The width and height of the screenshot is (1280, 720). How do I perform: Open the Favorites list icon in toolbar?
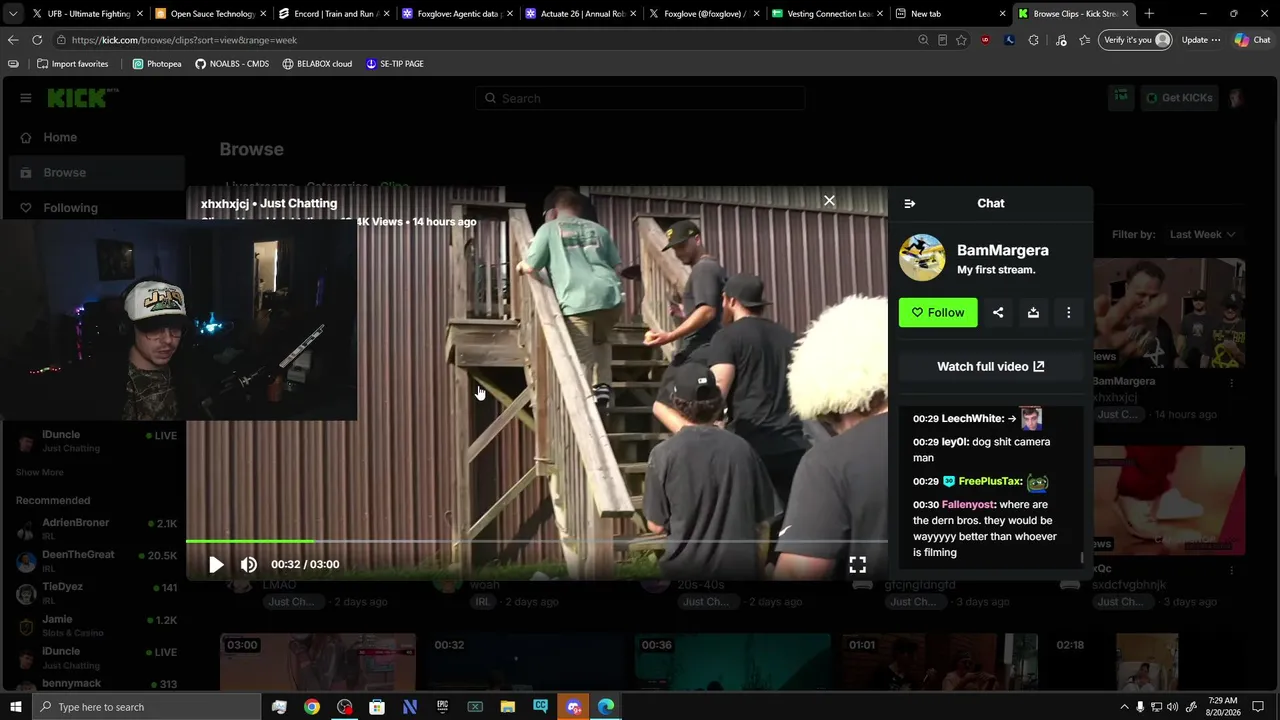1085,40
